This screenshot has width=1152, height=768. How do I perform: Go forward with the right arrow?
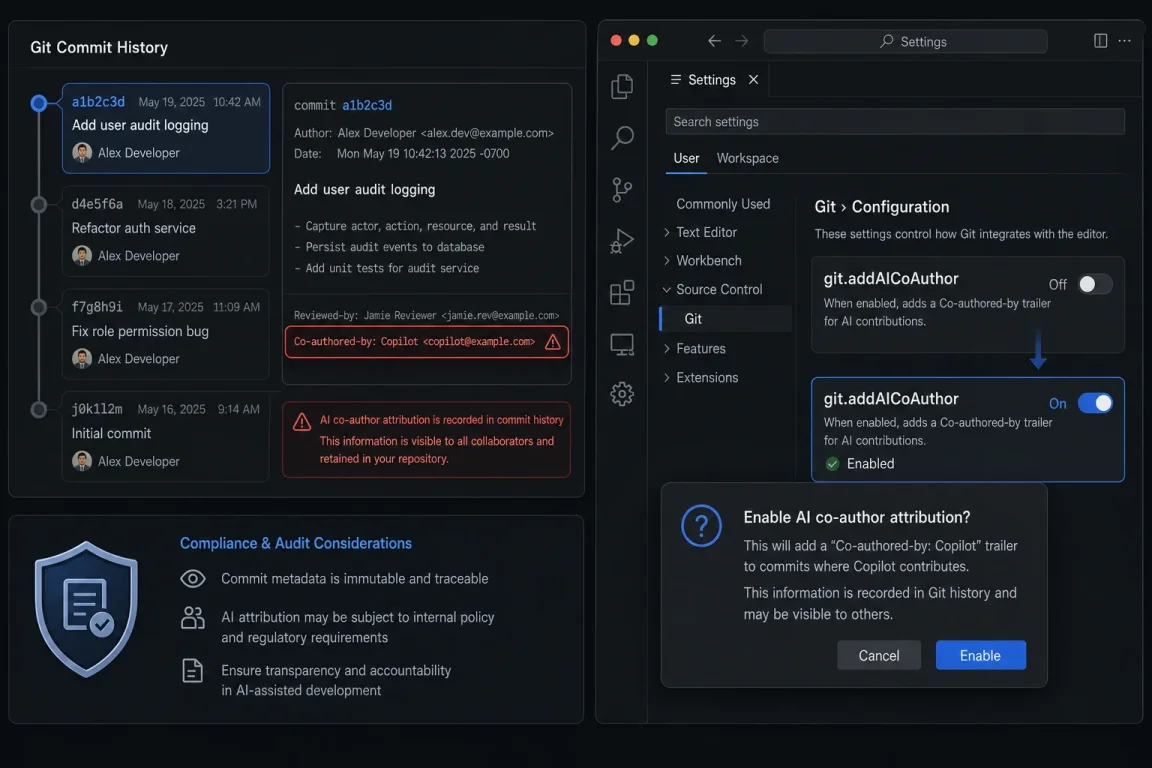coord(741,41)
